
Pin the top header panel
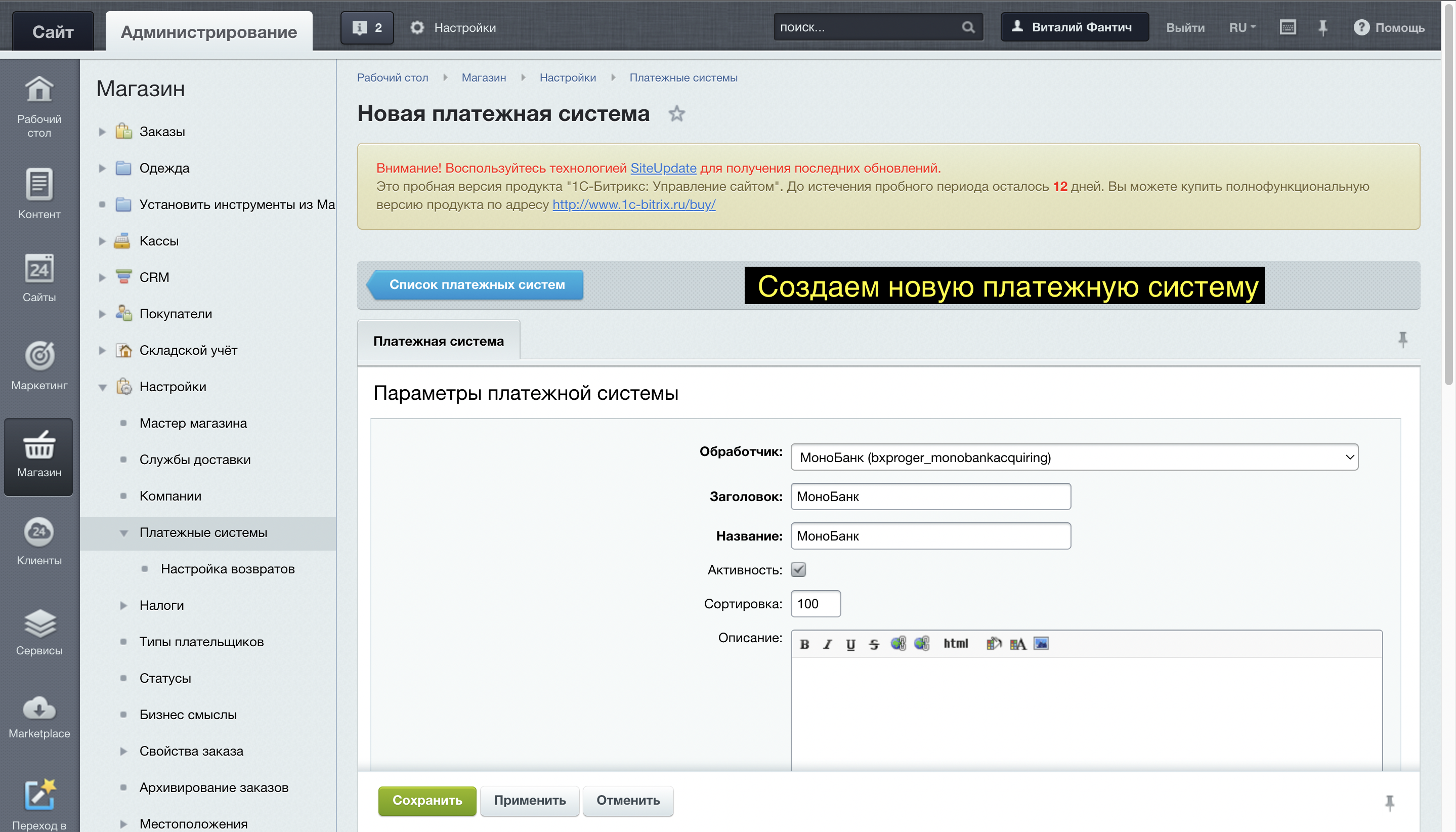(1323, 27)
